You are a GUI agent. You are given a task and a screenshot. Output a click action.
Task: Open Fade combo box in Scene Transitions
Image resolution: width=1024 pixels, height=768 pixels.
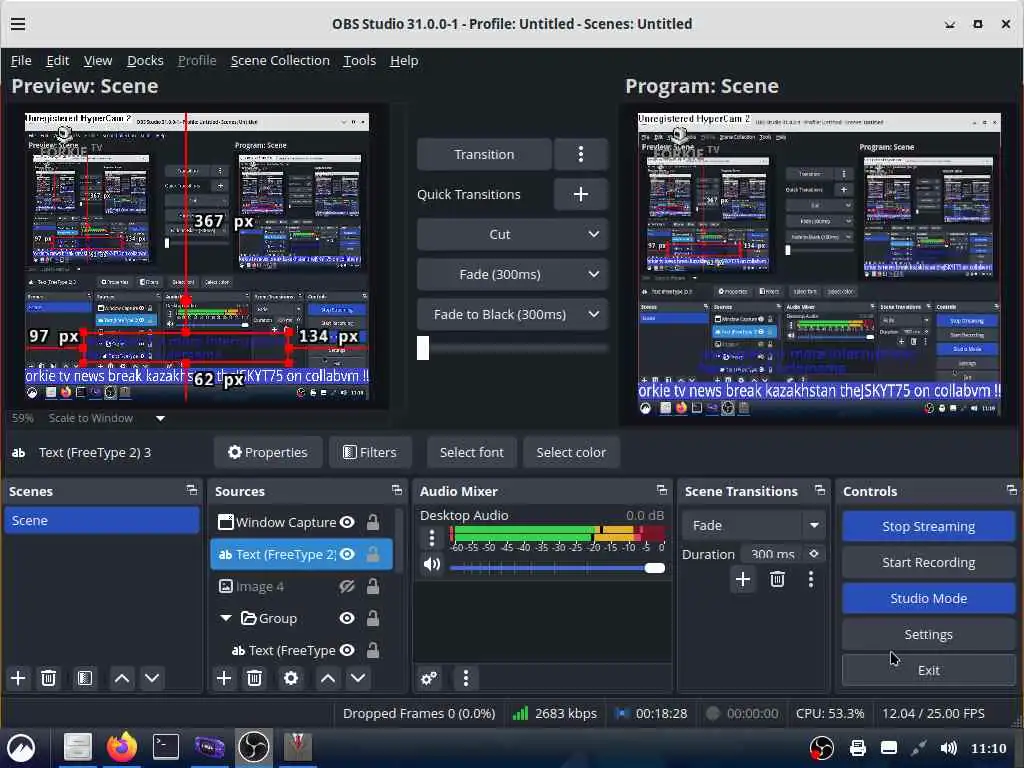[x=752, y=525]
